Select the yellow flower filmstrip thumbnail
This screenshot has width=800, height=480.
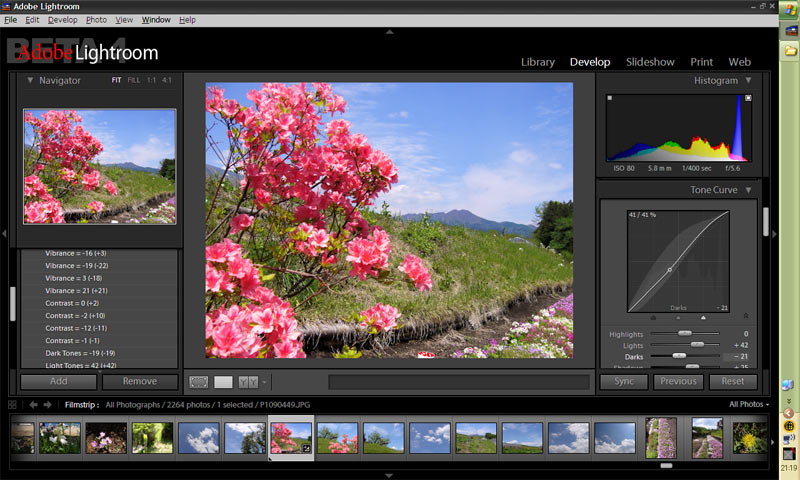pyautogui.click(x=749, y=437)
